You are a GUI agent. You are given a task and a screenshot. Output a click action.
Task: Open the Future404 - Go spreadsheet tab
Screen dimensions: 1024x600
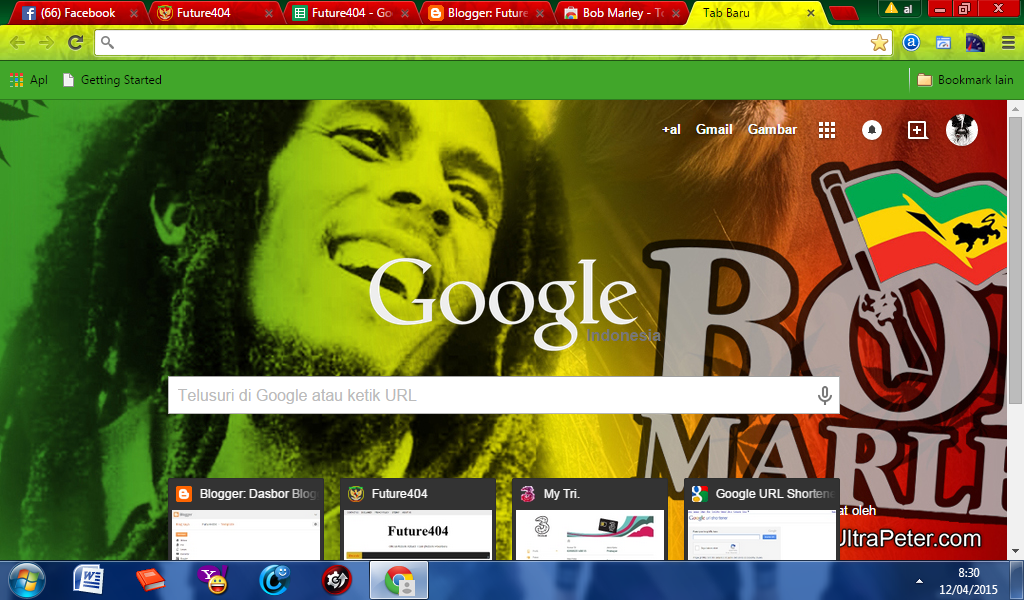point(351,13)
